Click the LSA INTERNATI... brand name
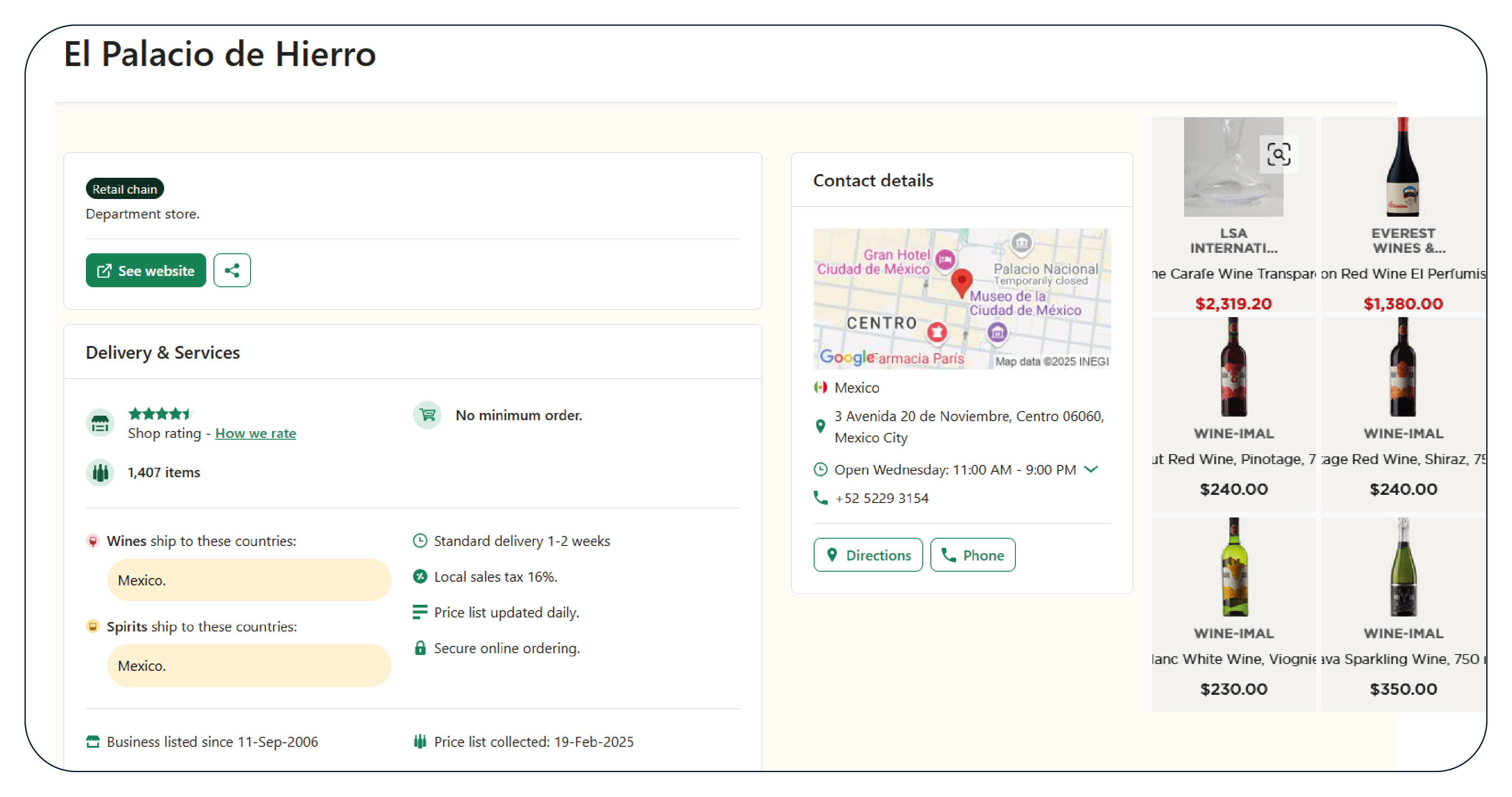Viewport: 1512px width, 797px height. pyautogui.click(x=1233, y=241)
